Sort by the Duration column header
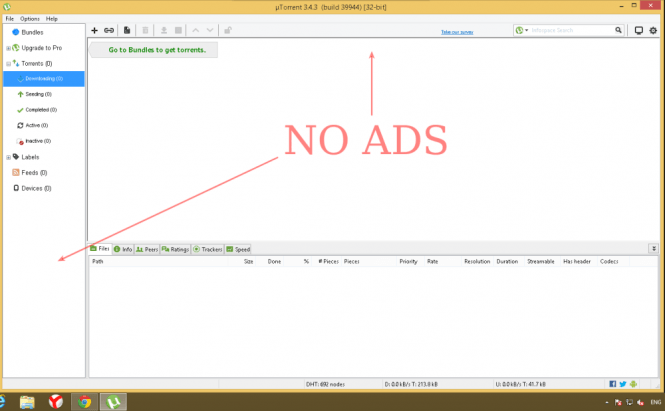Viewport: 665px width, 411px height. pos(507,261)
